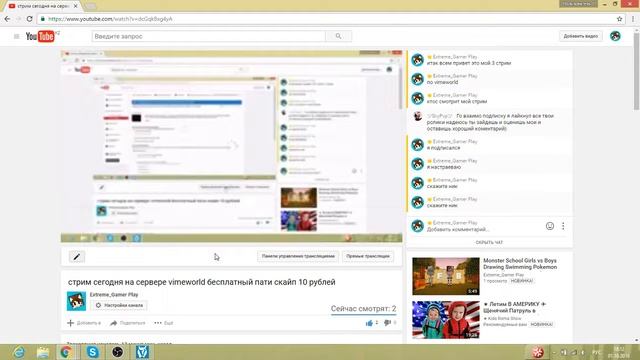The width and height of the screenshot is (640, 360).
Task: Open Internet Explorer from taskbar
Action: pyautogui.click(x=18, y=352)
